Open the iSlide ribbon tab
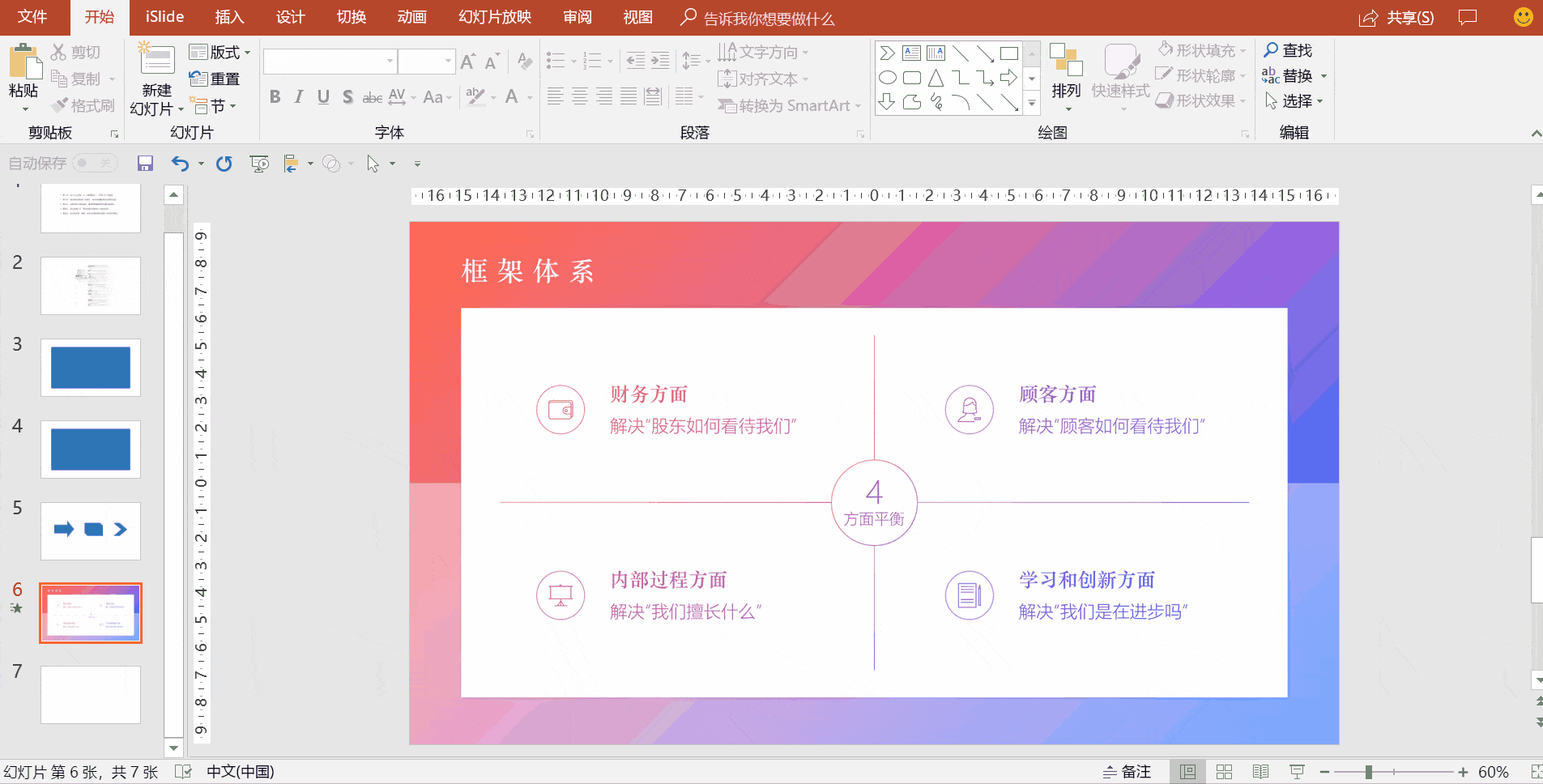The image size is (1543, 784). point(164,17)
